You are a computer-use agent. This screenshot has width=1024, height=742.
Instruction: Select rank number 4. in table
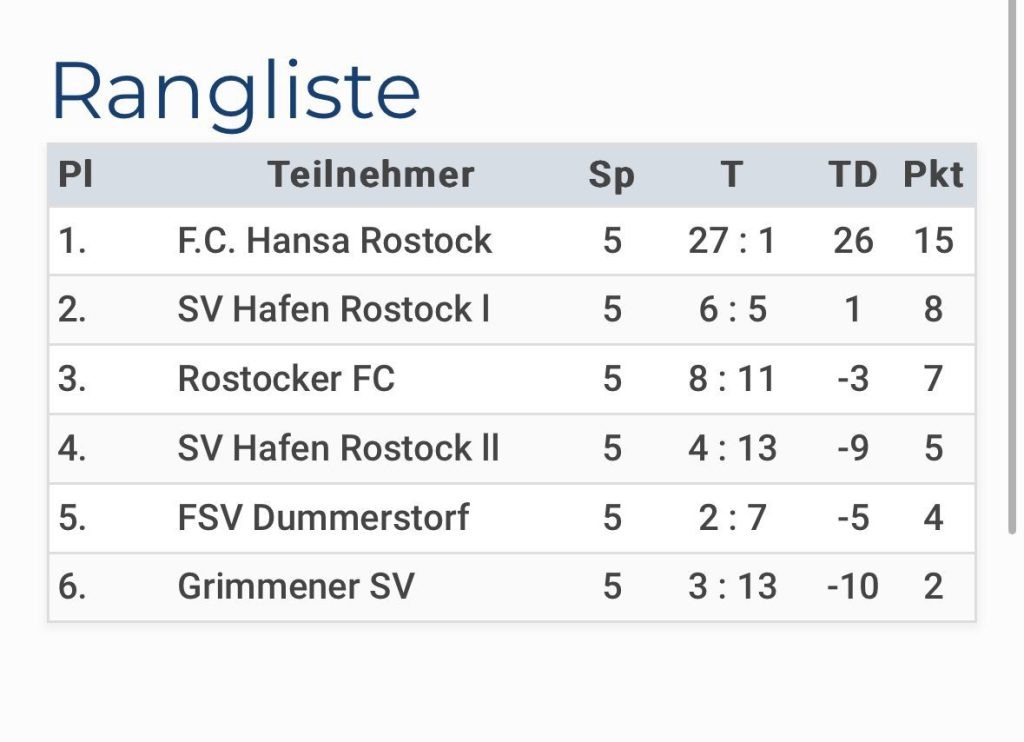72,448
